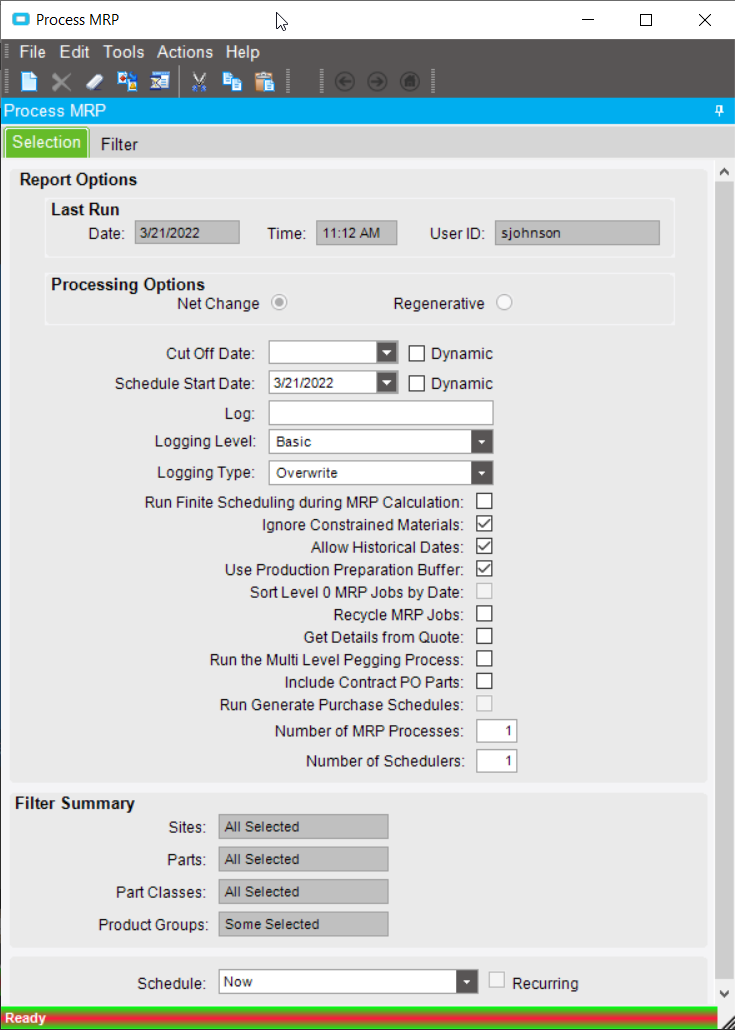The width and height of the screenshot is (735, 1030).
Task: Click the Ready status bar text
Action: 26,1018
